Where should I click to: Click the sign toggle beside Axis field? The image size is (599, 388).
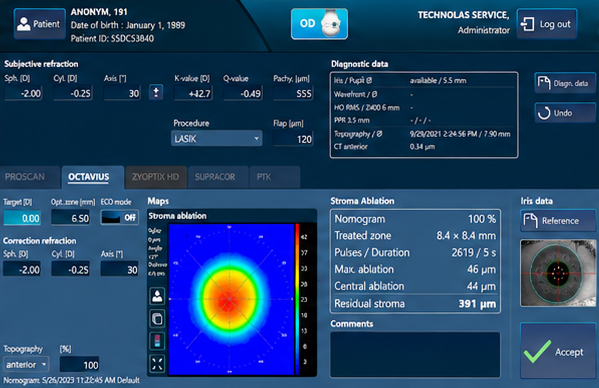coord(156,92)
